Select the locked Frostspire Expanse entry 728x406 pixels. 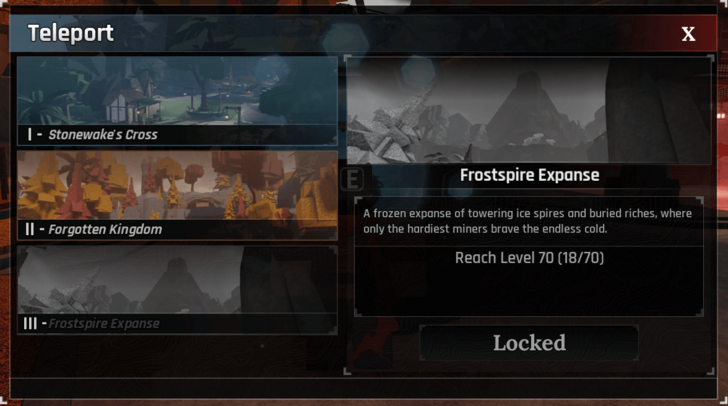pos(177,290)
